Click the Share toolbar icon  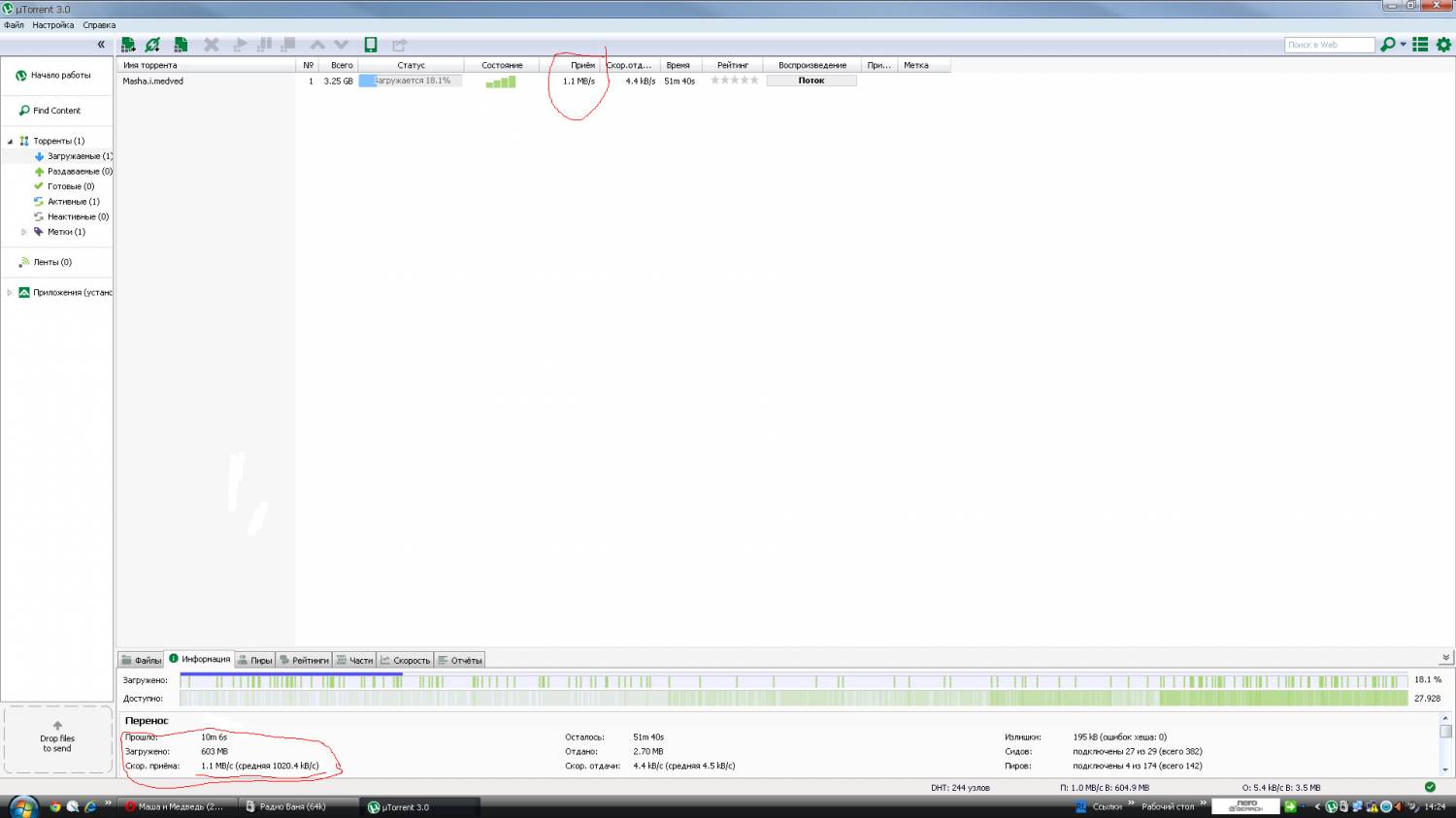(399, 45)
